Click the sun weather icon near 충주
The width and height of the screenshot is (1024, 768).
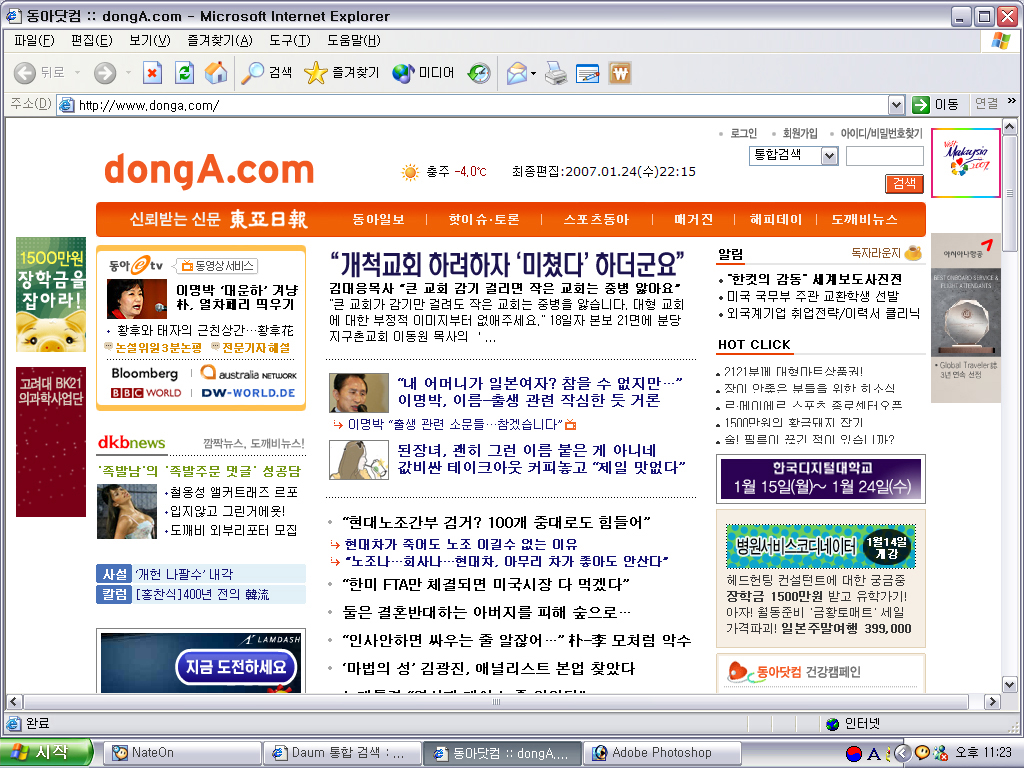(410, 172)
